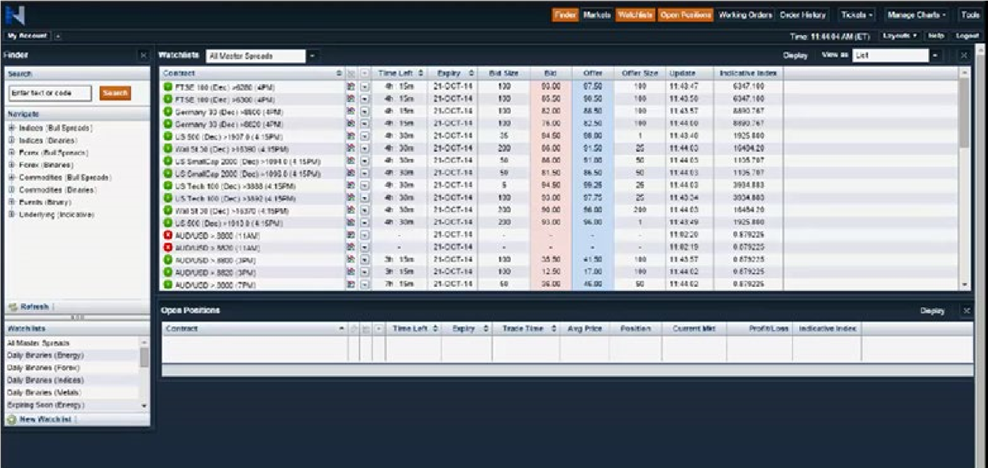Click Display in Watchlists panel header

pos(795,55)
